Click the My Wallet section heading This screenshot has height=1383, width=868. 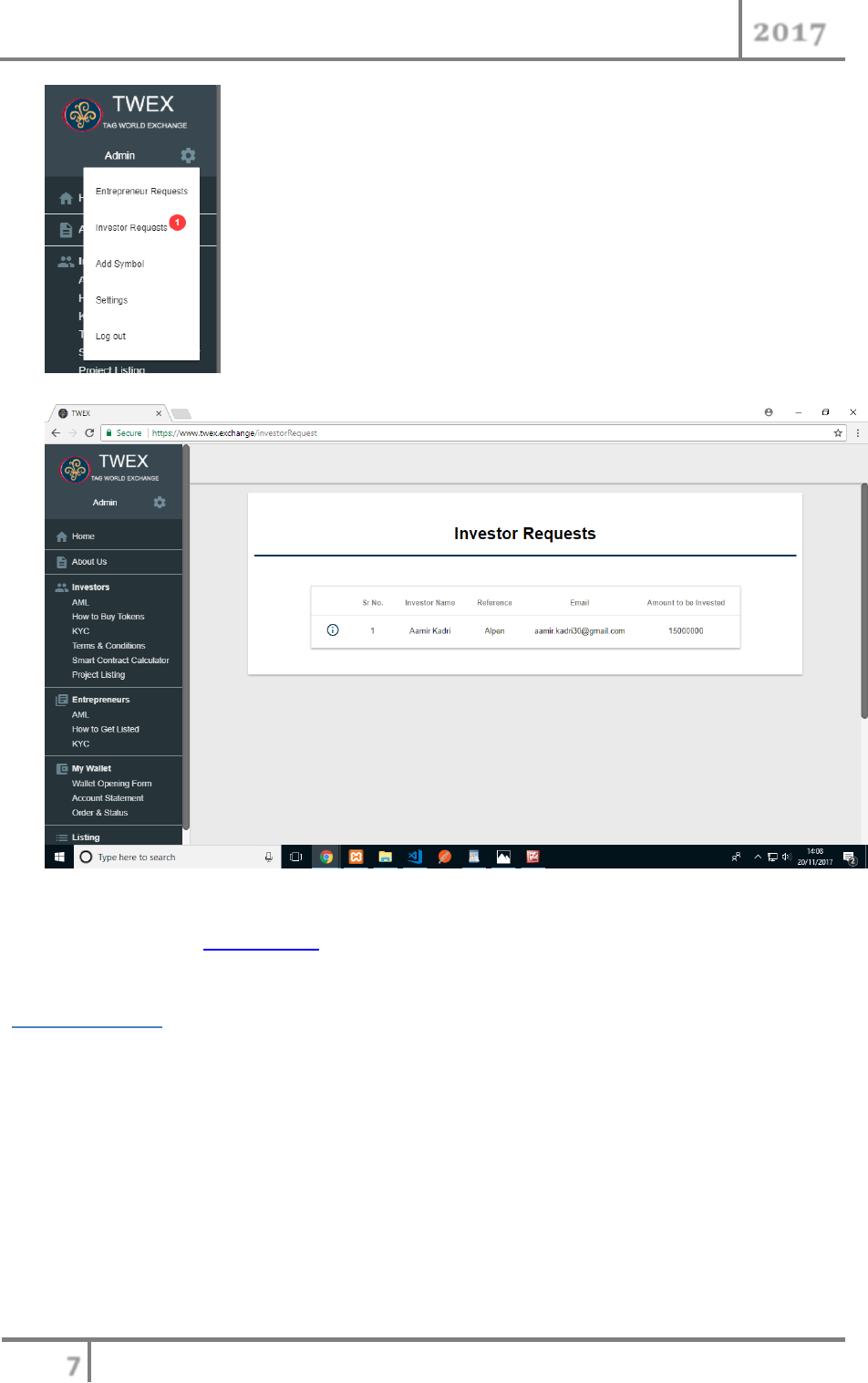pos(91,769)
